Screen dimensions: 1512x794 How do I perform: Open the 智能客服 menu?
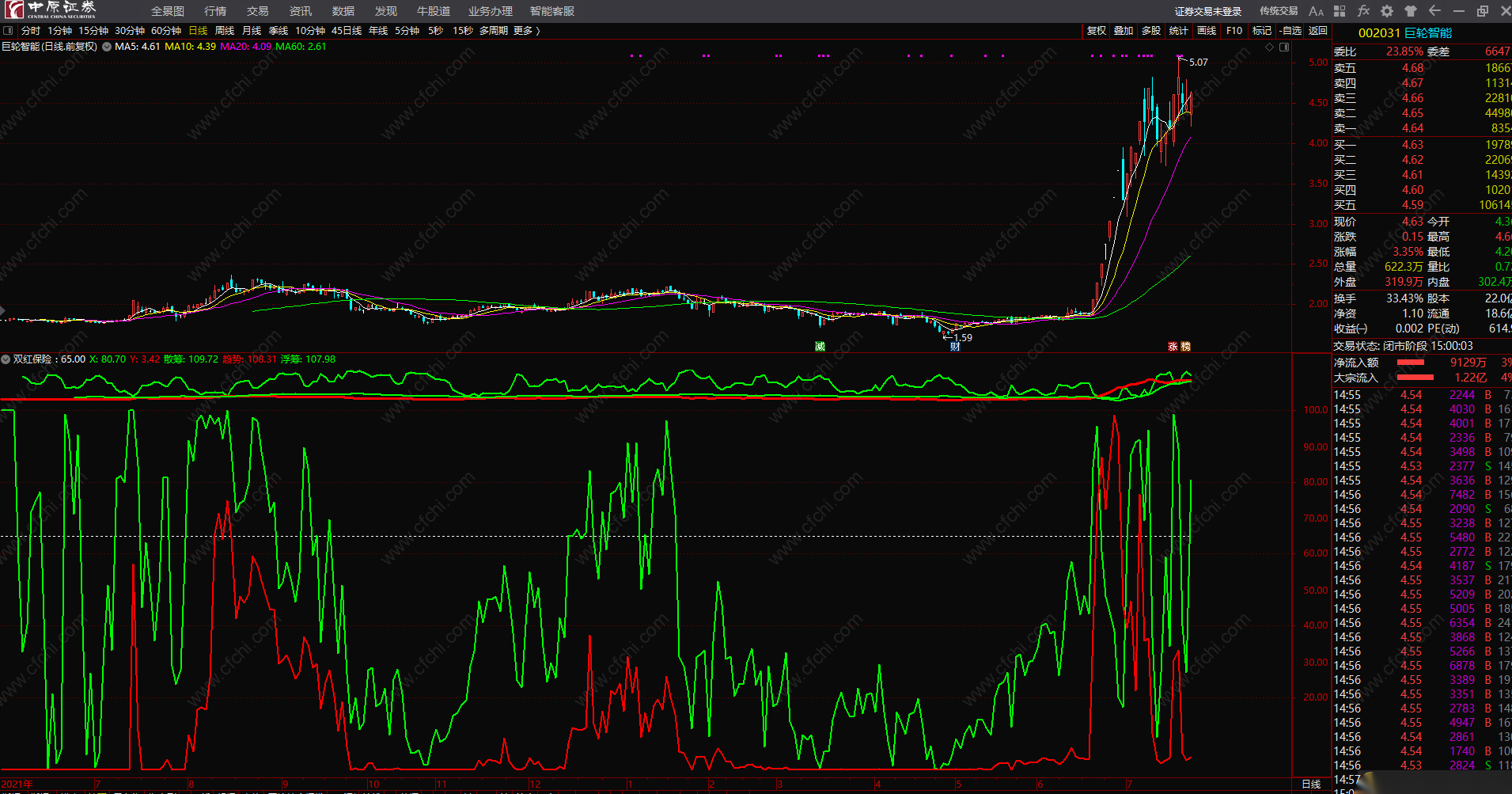(x=552, y=11)
